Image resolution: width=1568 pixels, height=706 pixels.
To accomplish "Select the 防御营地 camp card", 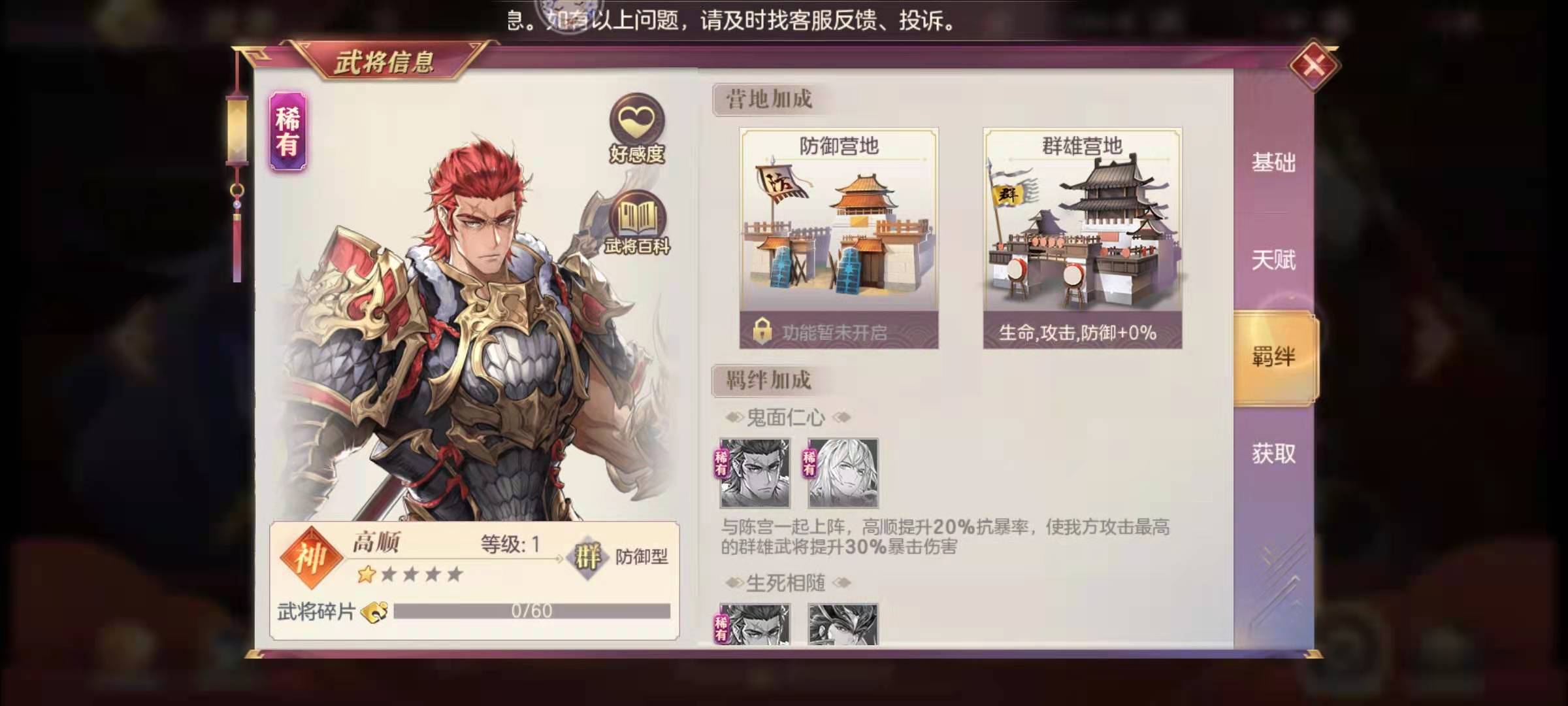I will tap(839, 238).
